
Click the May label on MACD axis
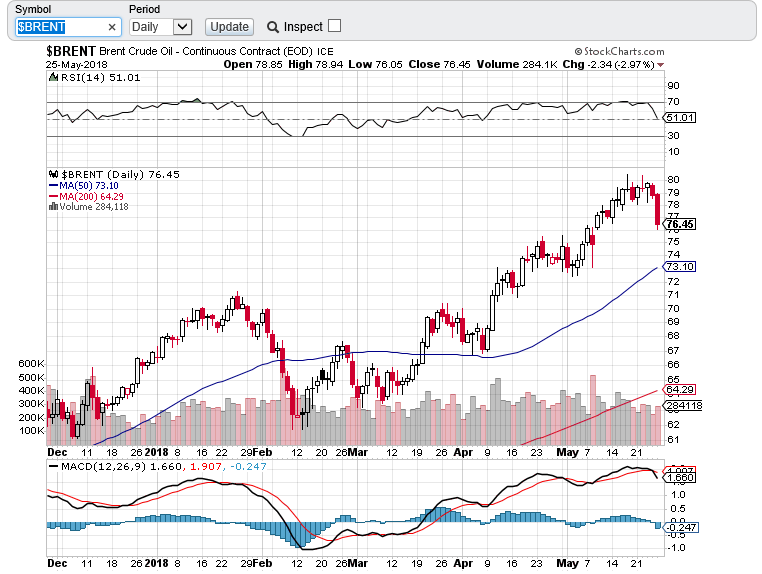click(567, 563)
